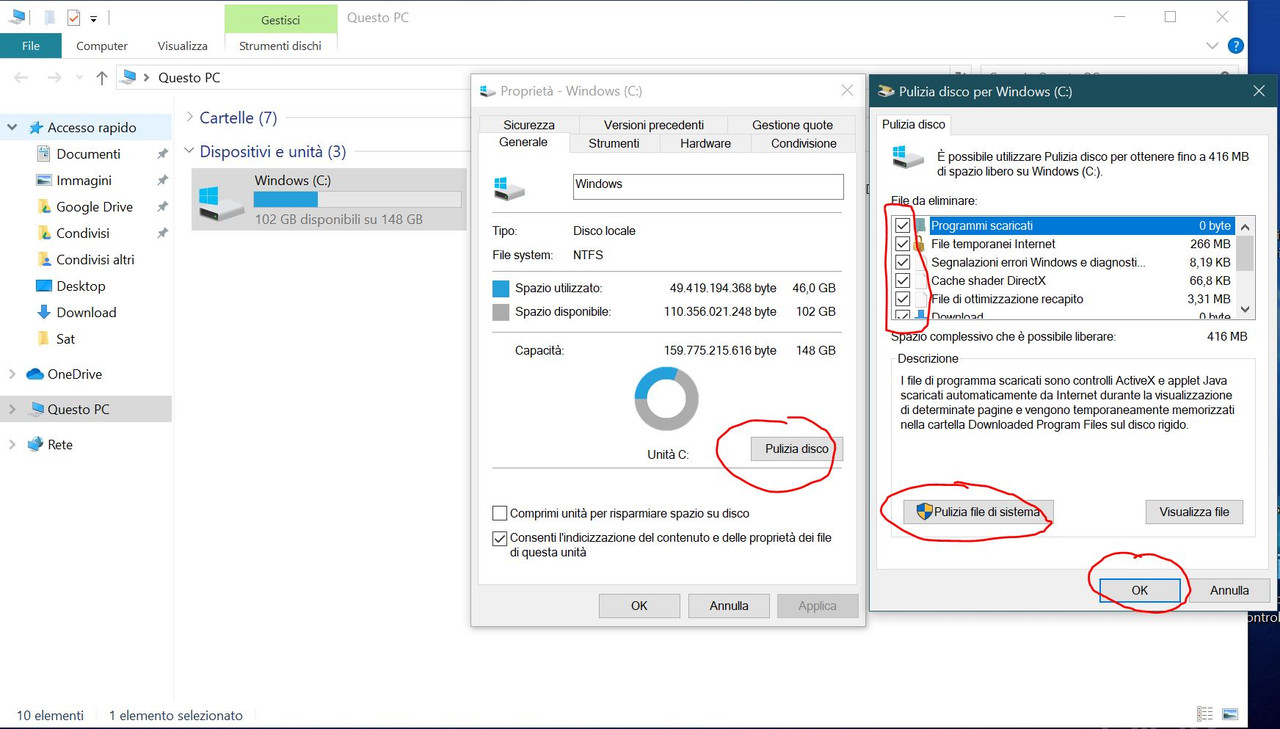1280x729 pixels.
Task: Collapse the Accesso rapido tree node
Action: 13,127
